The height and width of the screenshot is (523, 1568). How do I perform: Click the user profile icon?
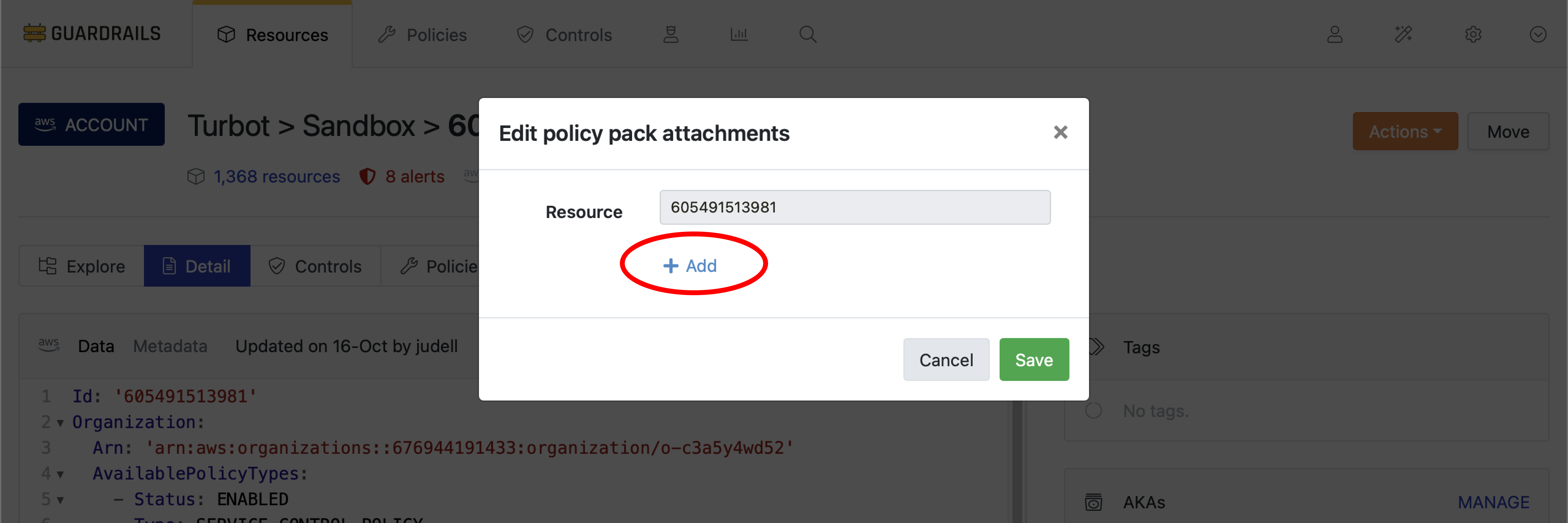(1335, 35)
